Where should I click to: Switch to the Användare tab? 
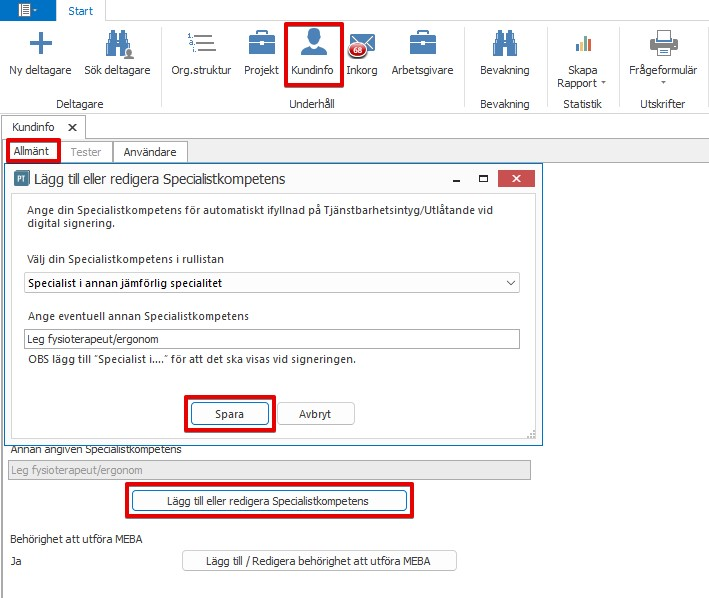click(150, 152)
